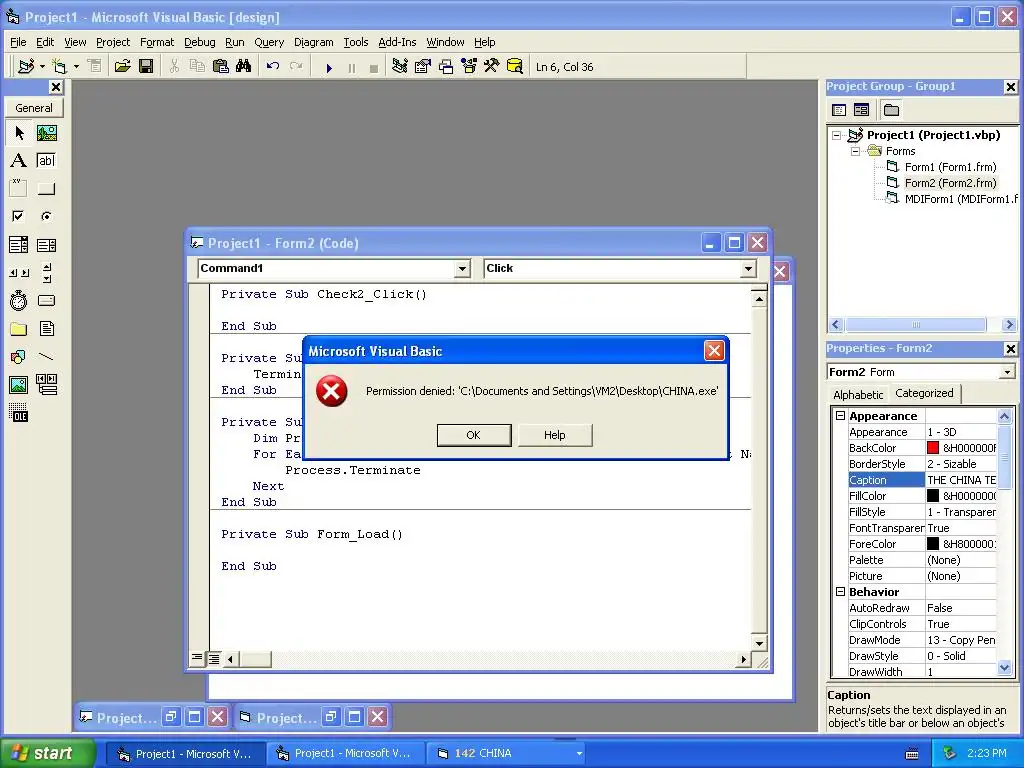Switch code window to Procedure View
Viewport: 1024px width, 768px height.
click(197, 658)
